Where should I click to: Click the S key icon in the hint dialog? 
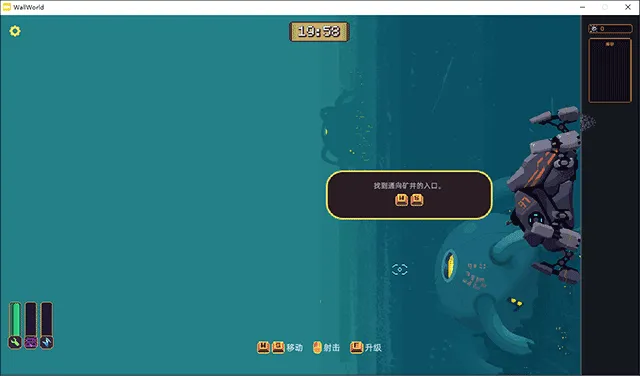coord(417,200)
